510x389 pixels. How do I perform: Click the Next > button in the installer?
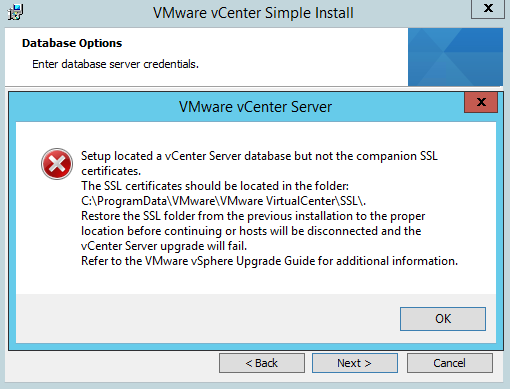(x=355, y=363)
